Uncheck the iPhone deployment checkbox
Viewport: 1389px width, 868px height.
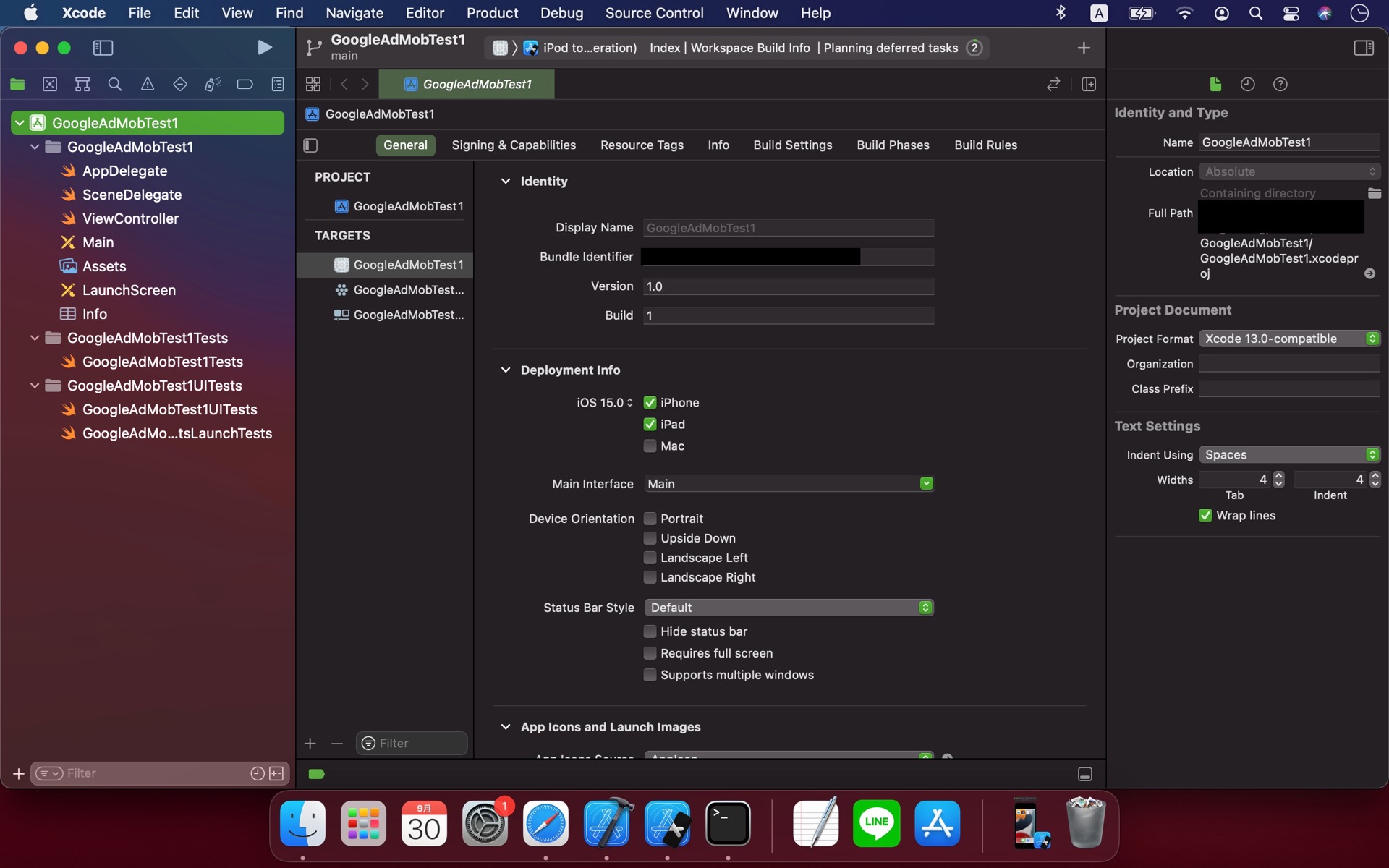(650, 403)
